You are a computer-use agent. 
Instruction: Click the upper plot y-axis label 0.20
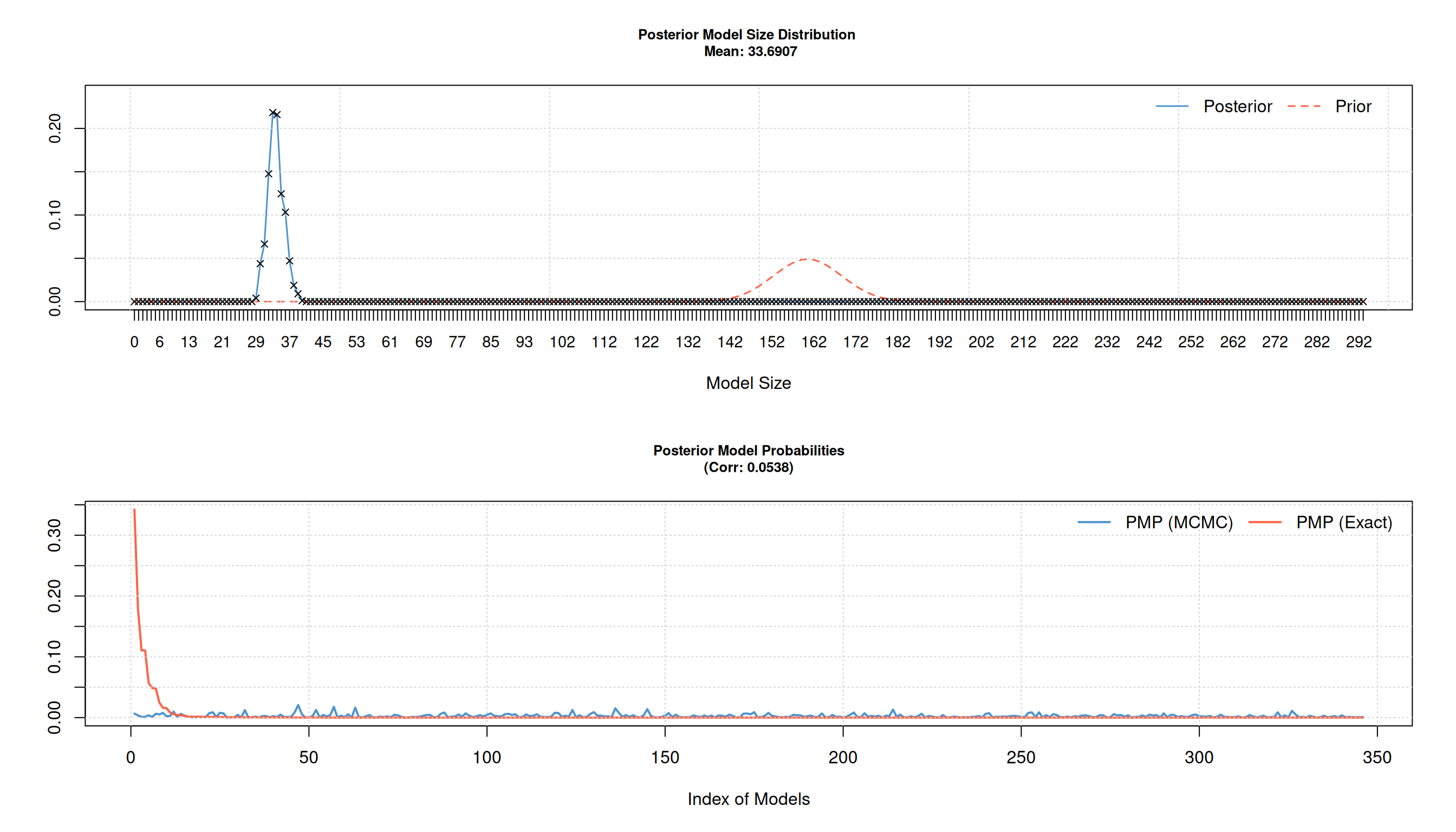[55, 128]
